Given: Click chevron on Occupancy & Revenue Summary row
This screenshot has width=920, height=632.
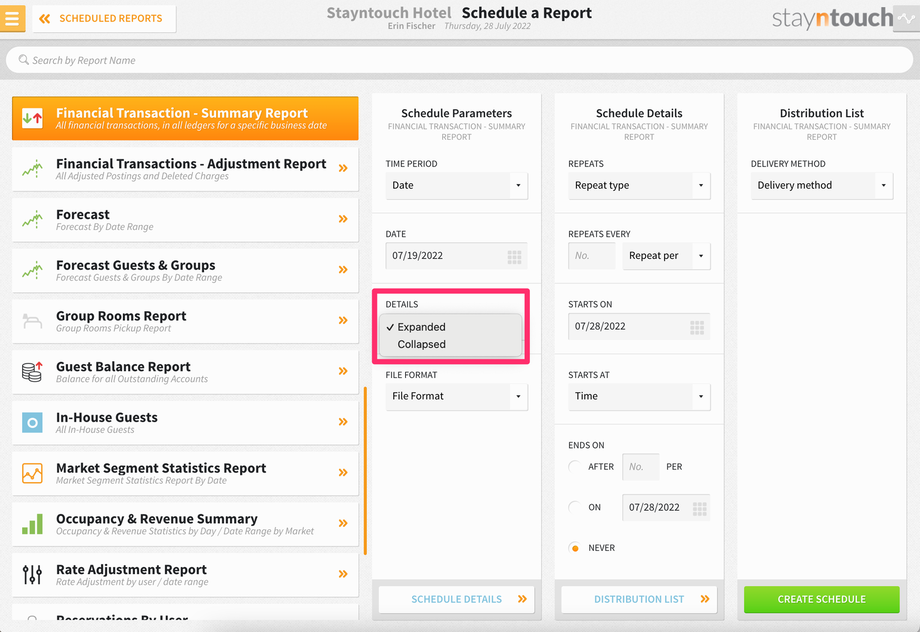Looking at the screenshot, I should point(343,523).
